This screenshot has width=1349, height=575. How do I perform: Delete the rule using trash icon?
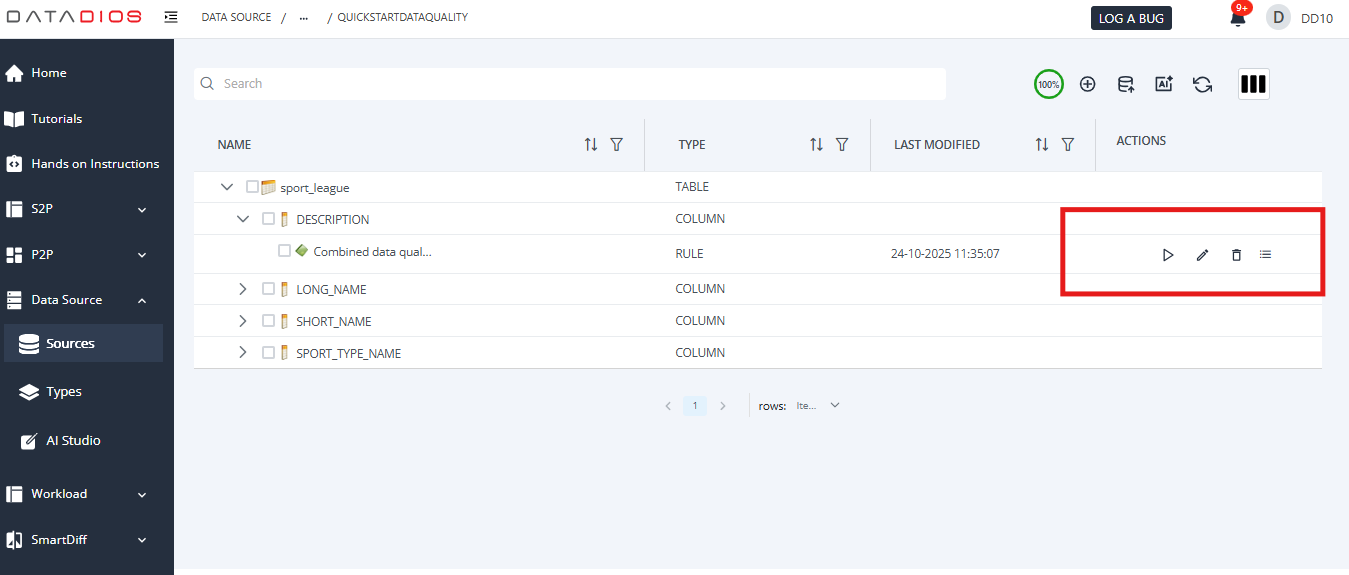(x=1236, y=255)
